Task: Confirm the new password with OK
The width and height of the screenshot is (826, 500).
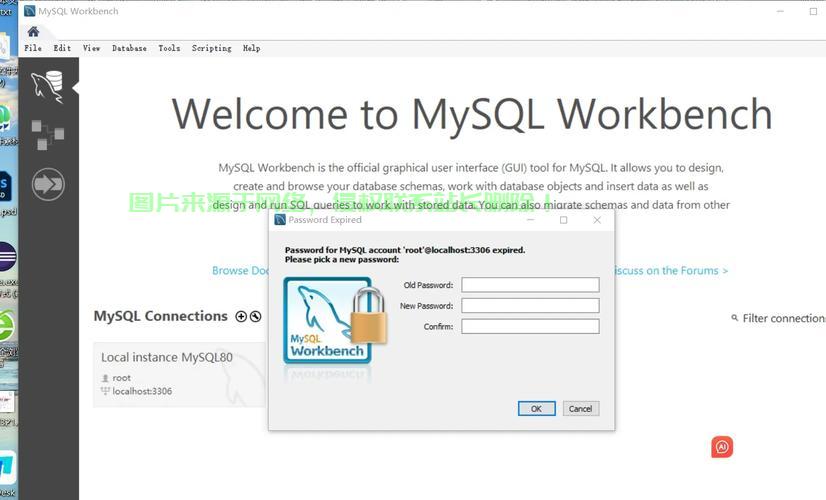Action: [x=536, y=409]
